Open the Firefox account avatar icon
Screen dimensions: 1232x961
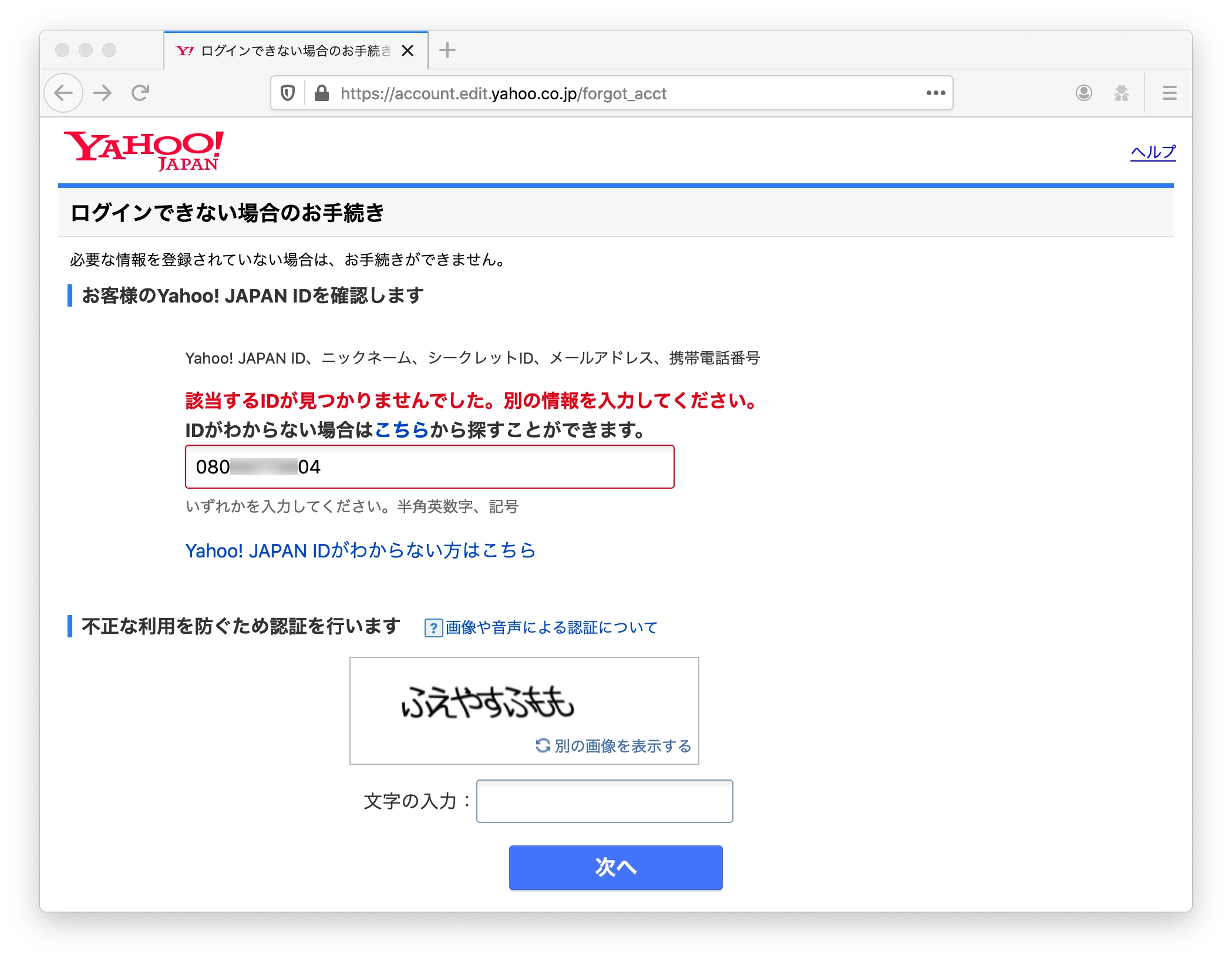(1083, 93)
